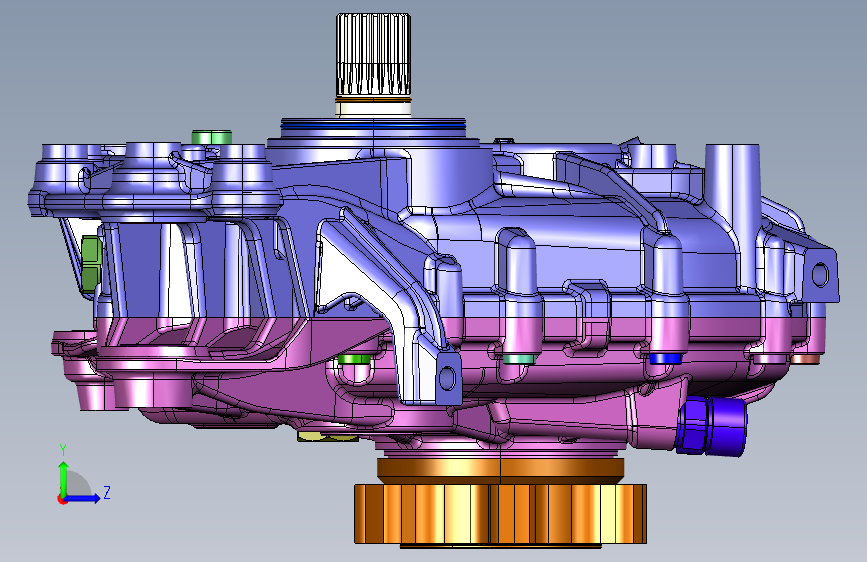Select the yellow component under the pink housing
This screenshot has height=562, width=867.
click(x=327, y=437)
